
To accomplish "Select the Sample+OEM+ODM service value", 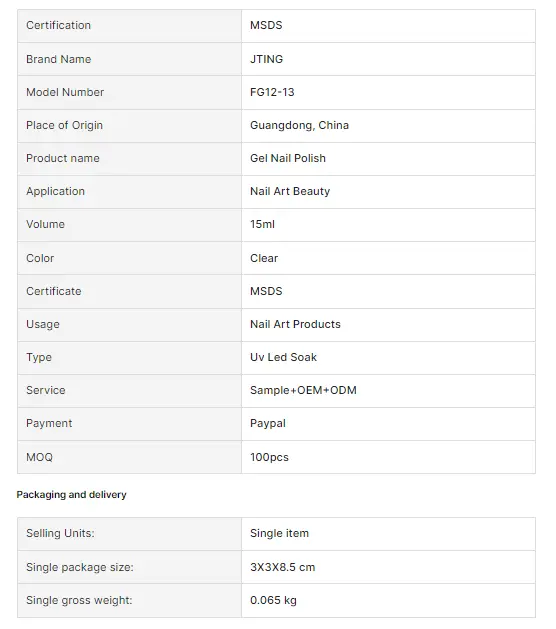I will point(303,390).
